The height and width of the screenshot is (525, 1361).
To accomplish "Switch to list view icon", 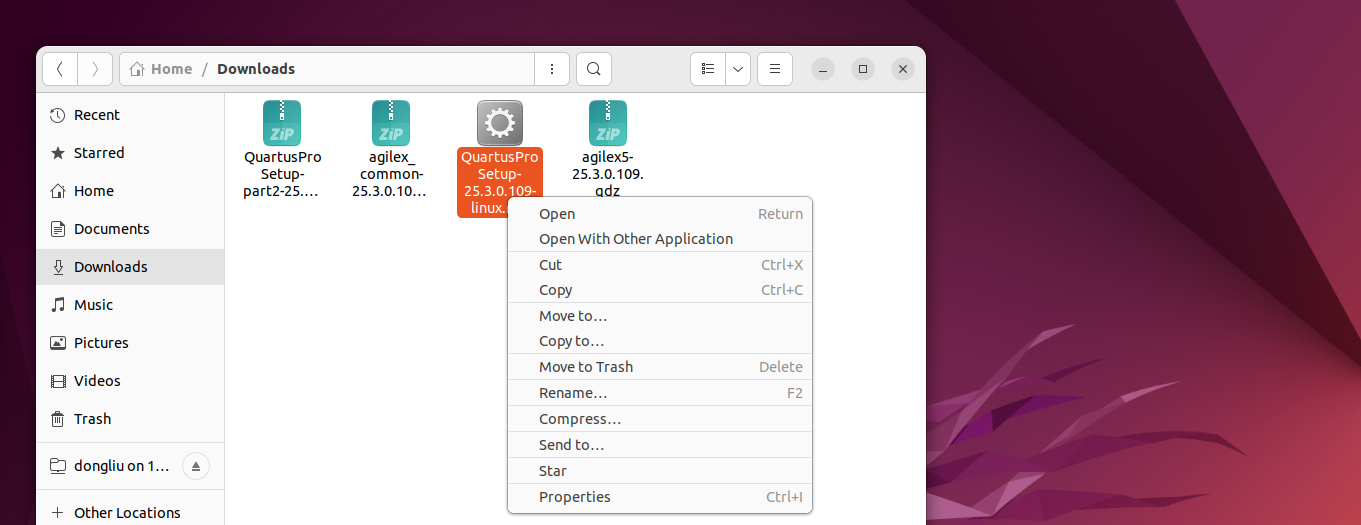I will (708, 69).
